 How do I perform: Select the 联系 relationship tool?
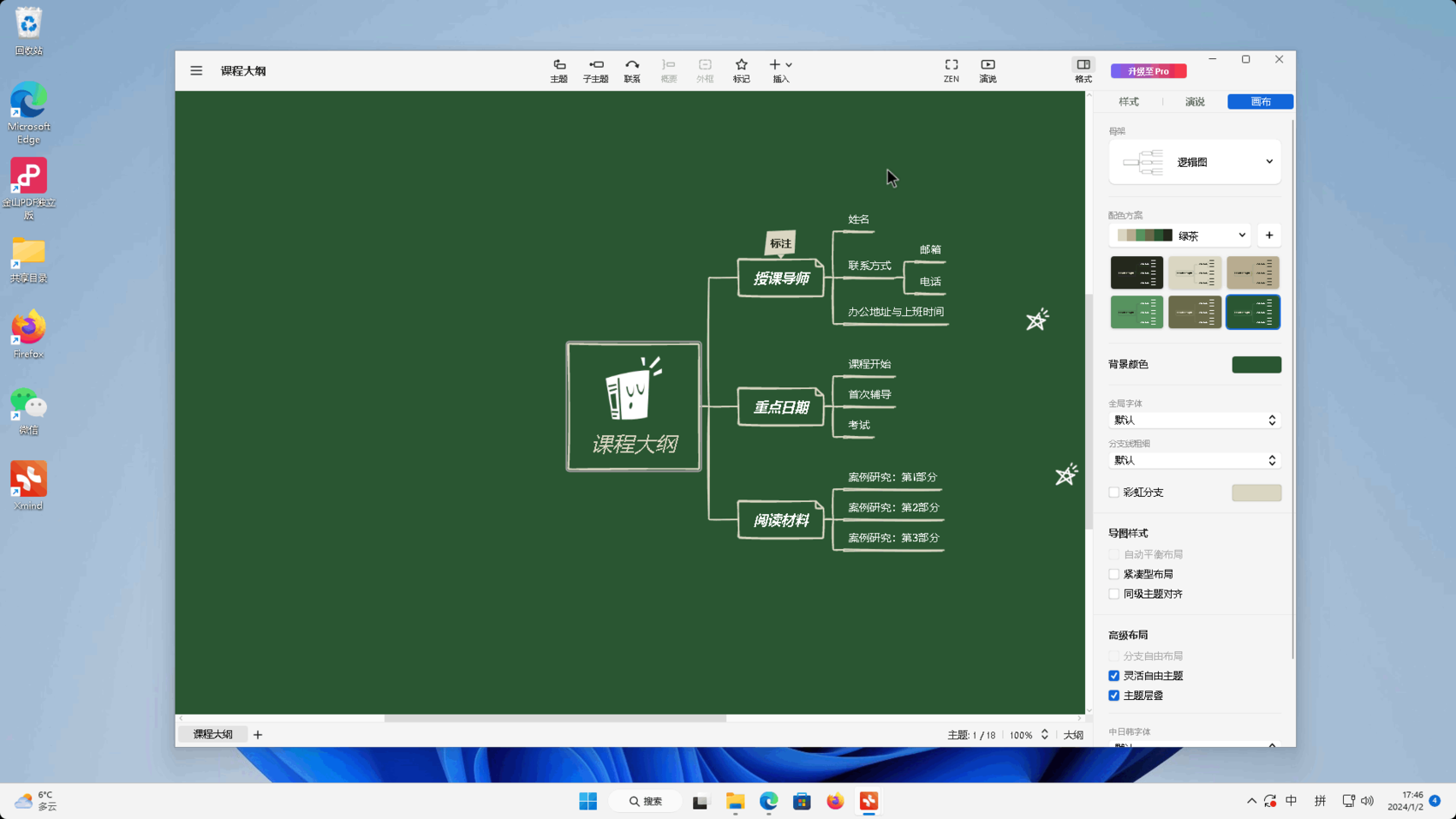[632, 70]
